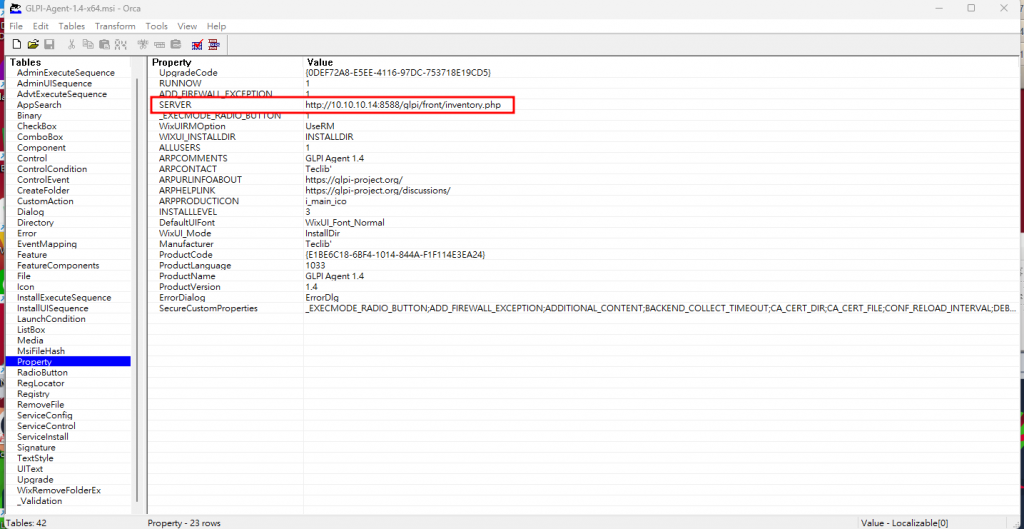Image resolution: width=1024 pixels, height=529 pixels.
Task: Click the Save floppy disk icon
Action: click(x=49, y=44)
